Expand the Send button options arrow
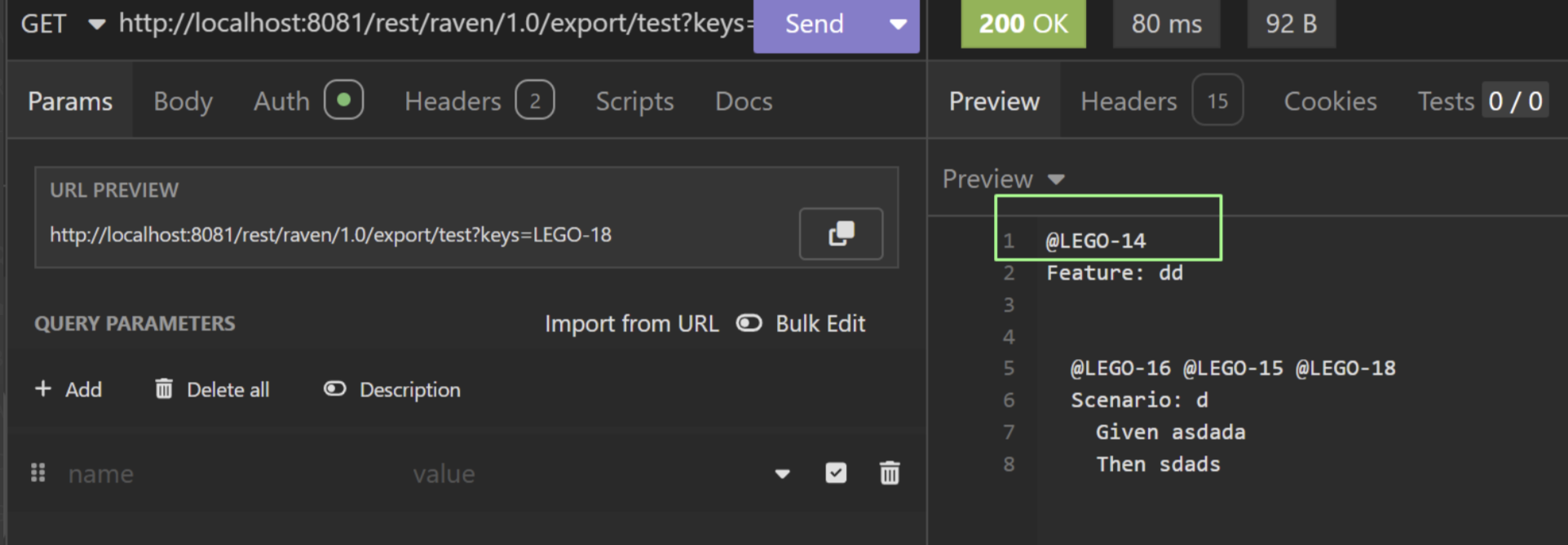This screenshot has width=1568, height=545. 898,24
